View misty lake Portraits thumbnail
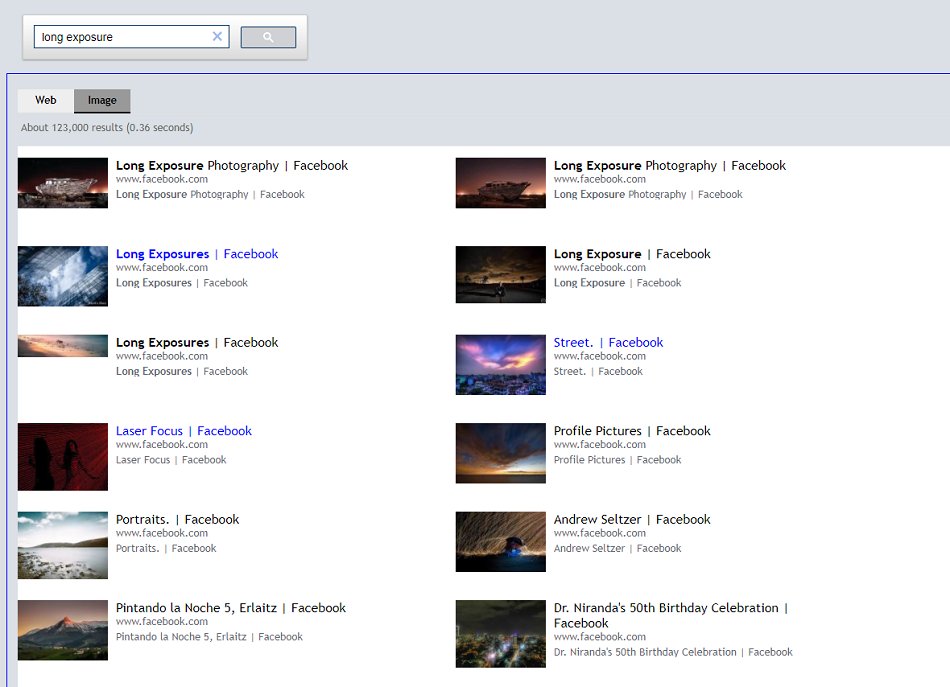Screen dimensions: 950x687 point(63,545)
